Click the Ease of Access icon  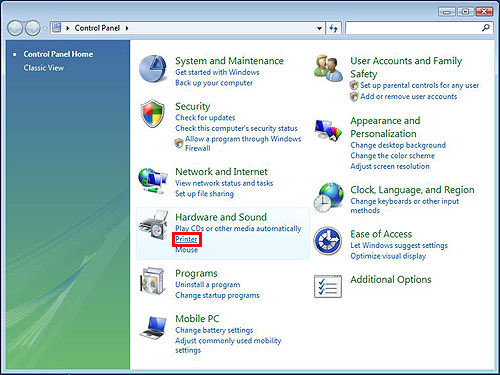coord(328,240)
